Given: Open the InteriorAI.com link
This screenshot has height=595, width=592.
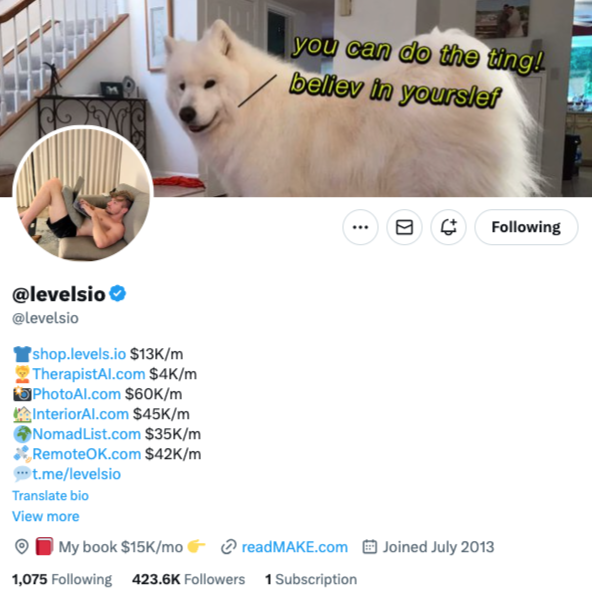Looking at the screenshot, I should coord(80,414).
